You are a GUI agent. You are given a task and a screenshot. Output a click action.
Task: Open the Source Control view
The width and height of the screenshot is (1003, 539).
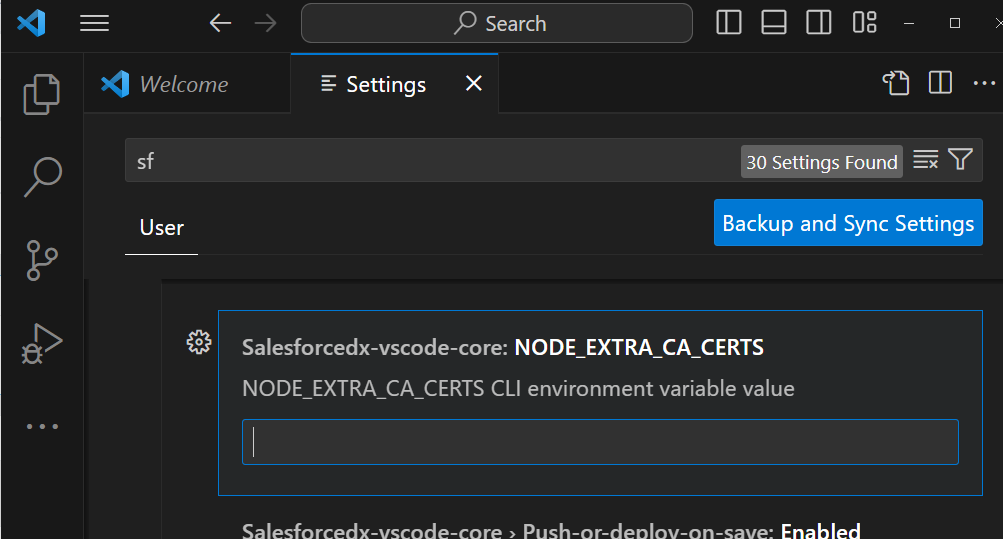(42, 260)
